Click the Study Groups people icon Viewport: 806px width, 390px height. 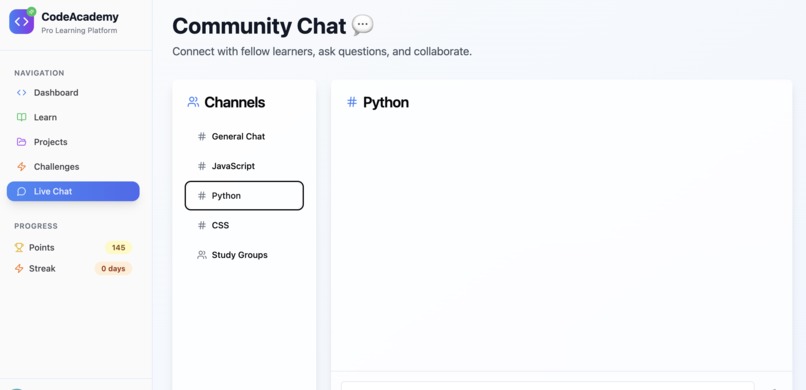[202, 255]
